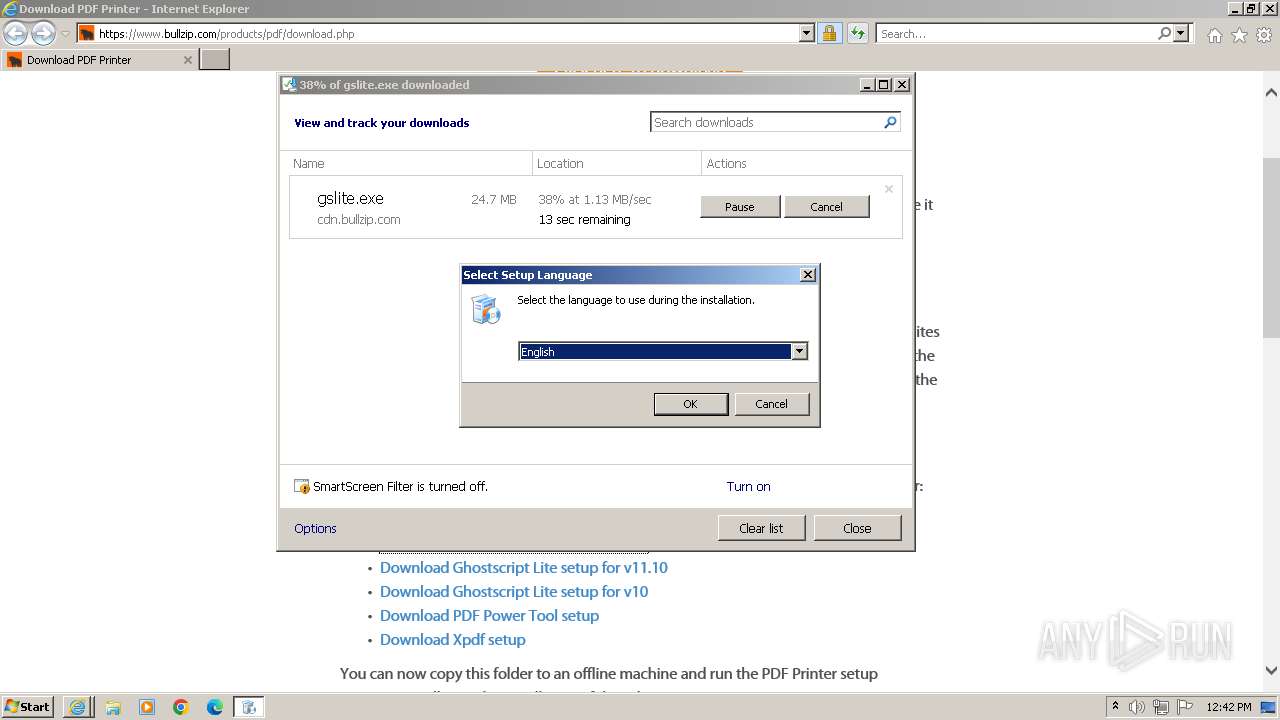This screenshot has height=720, width=1280.
Task: Open IE favorites star icon
Action: pyautogui.click(x=1239, y=35)
